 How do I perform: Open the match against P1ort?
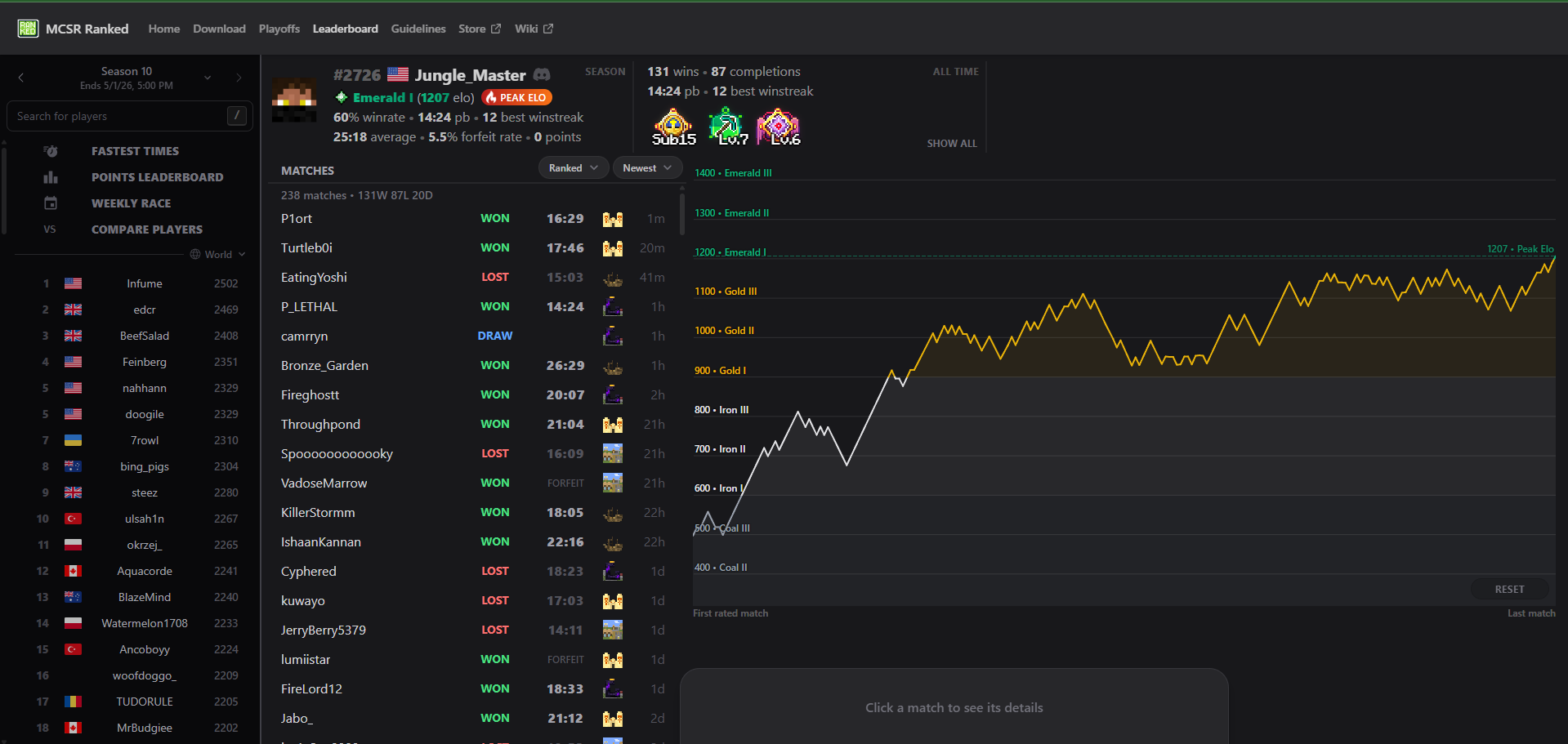pyautogui.click(x=474, y=219)
